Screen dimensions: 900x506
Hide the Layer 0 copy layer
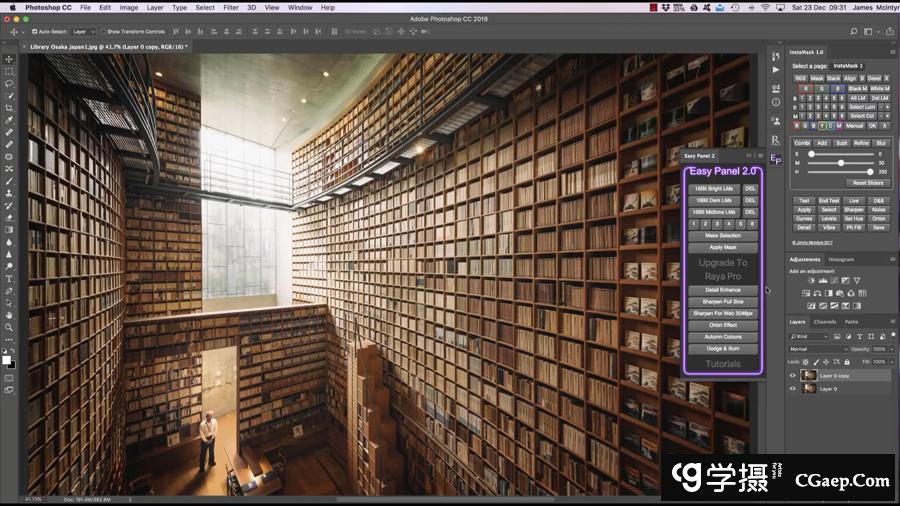coord(793,375)
